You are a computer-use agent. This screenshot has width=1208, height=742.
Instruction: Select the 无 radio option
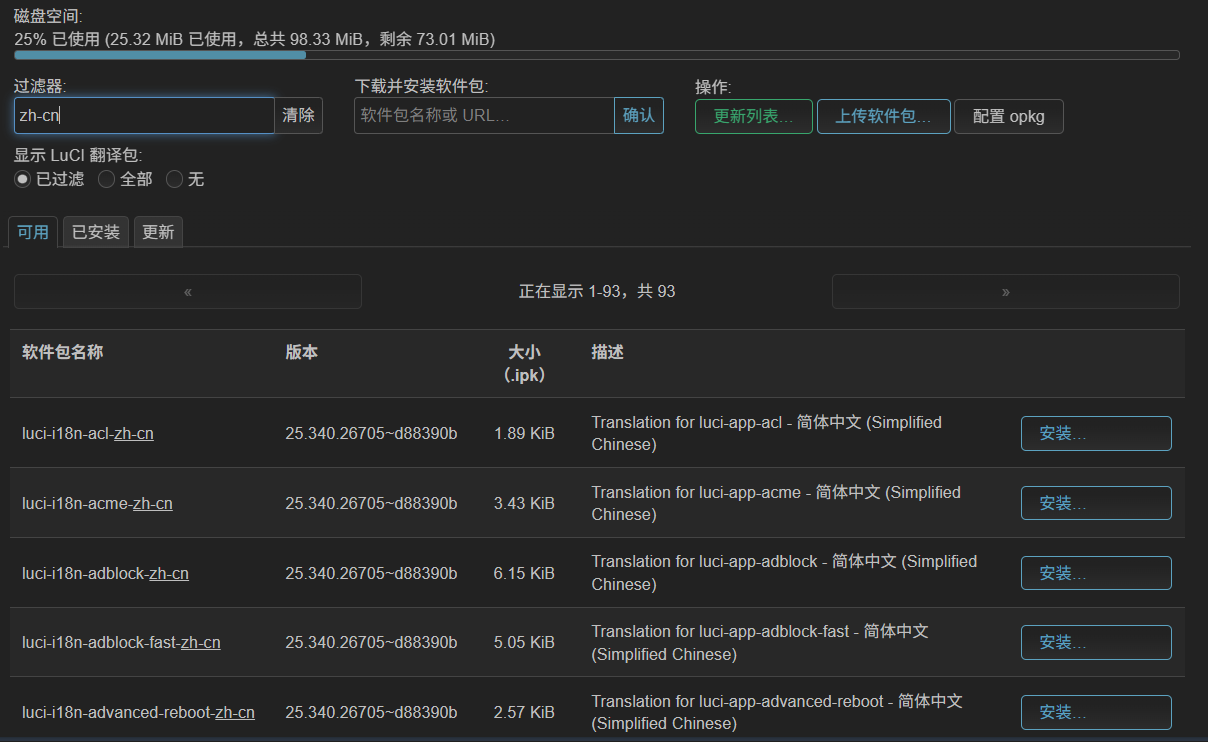click(174, 179)
